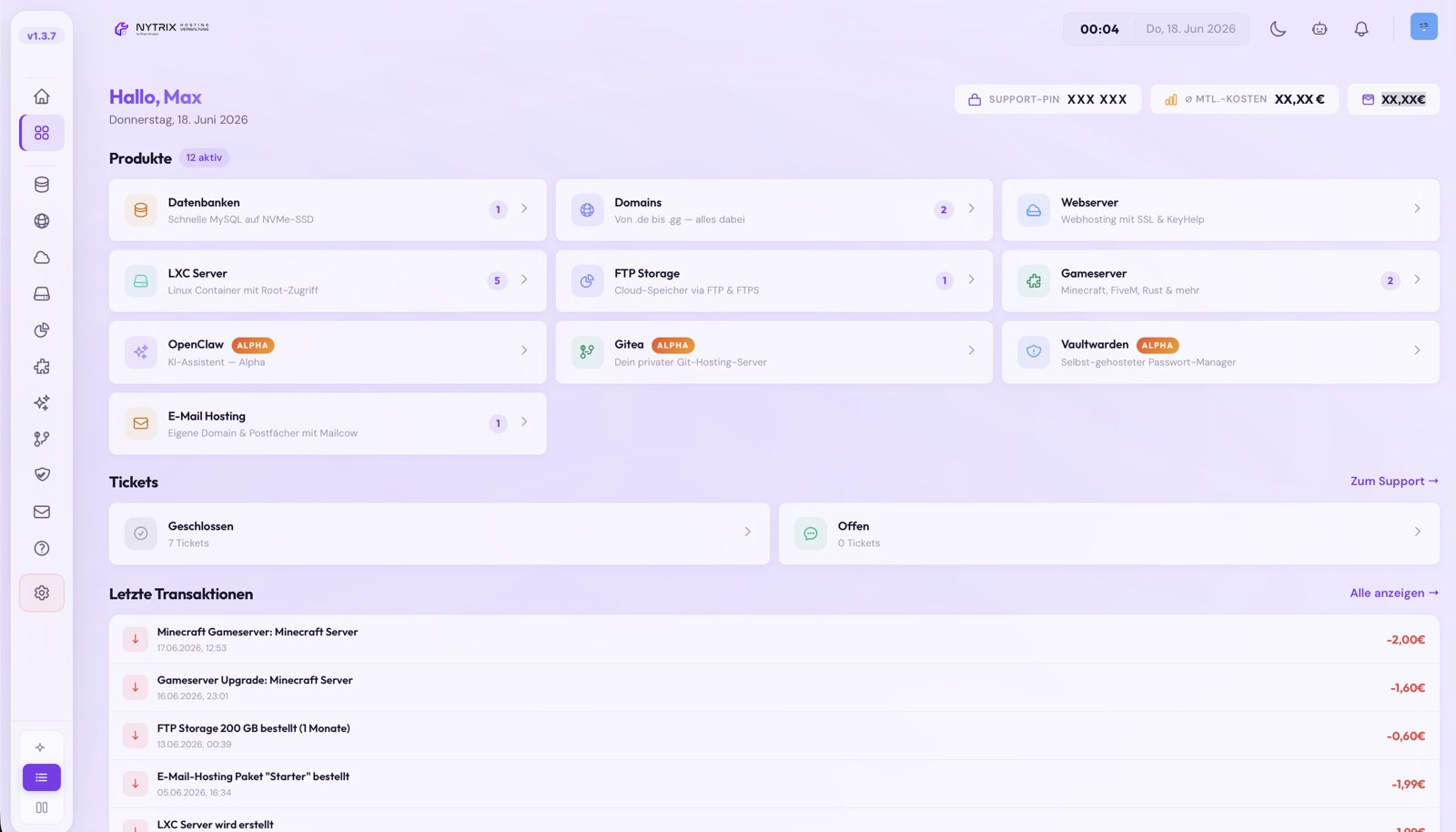Open the user avatar menu
The width and height of the screenshot is (1456, 832).
1424,26
